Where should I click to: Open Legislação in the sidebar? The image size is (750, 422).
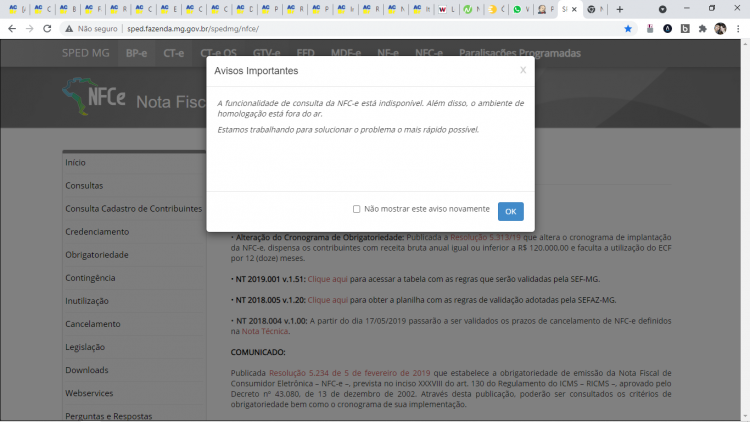pos(85,347)
